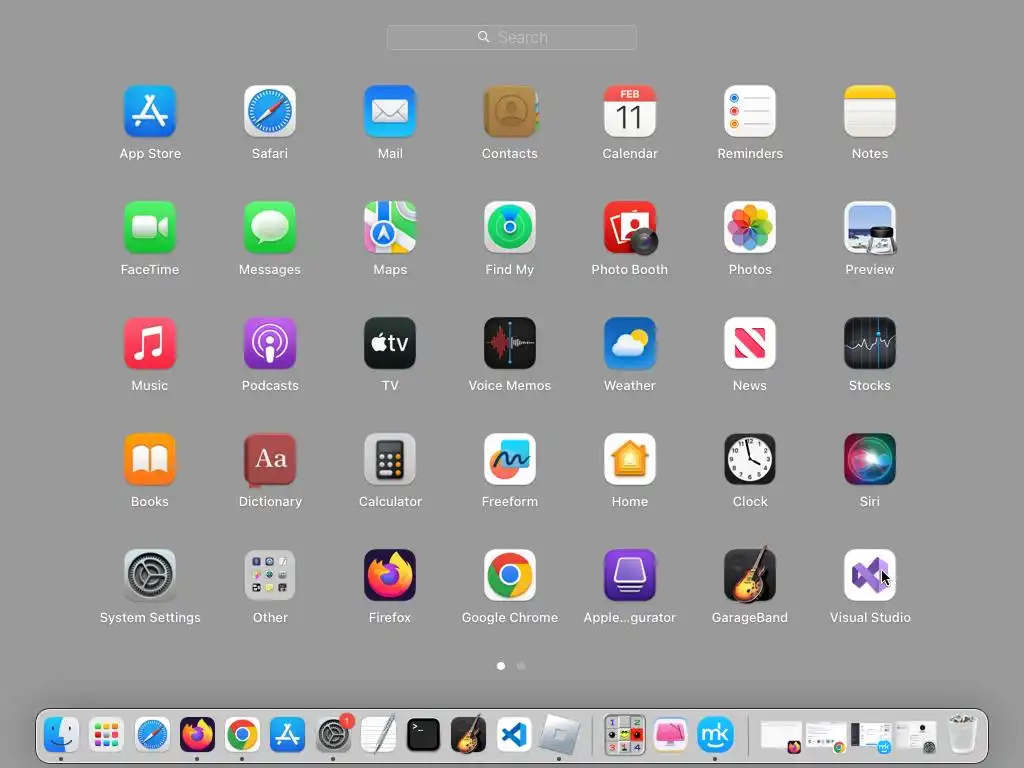The height and width of the screenshot is (768, 1024).
Task: Open Calendar showing FEB 11
Action: [630, 111]
